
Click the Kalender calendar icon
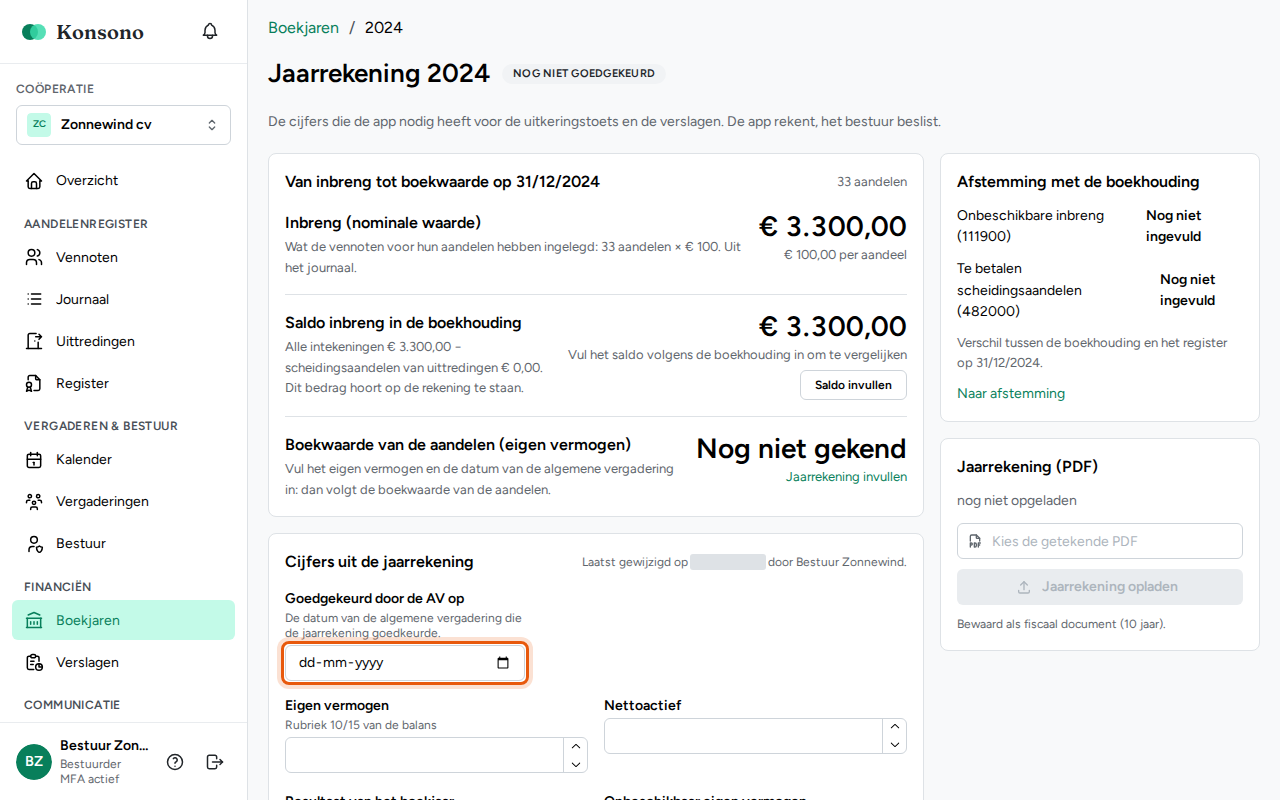click(34, 460)
